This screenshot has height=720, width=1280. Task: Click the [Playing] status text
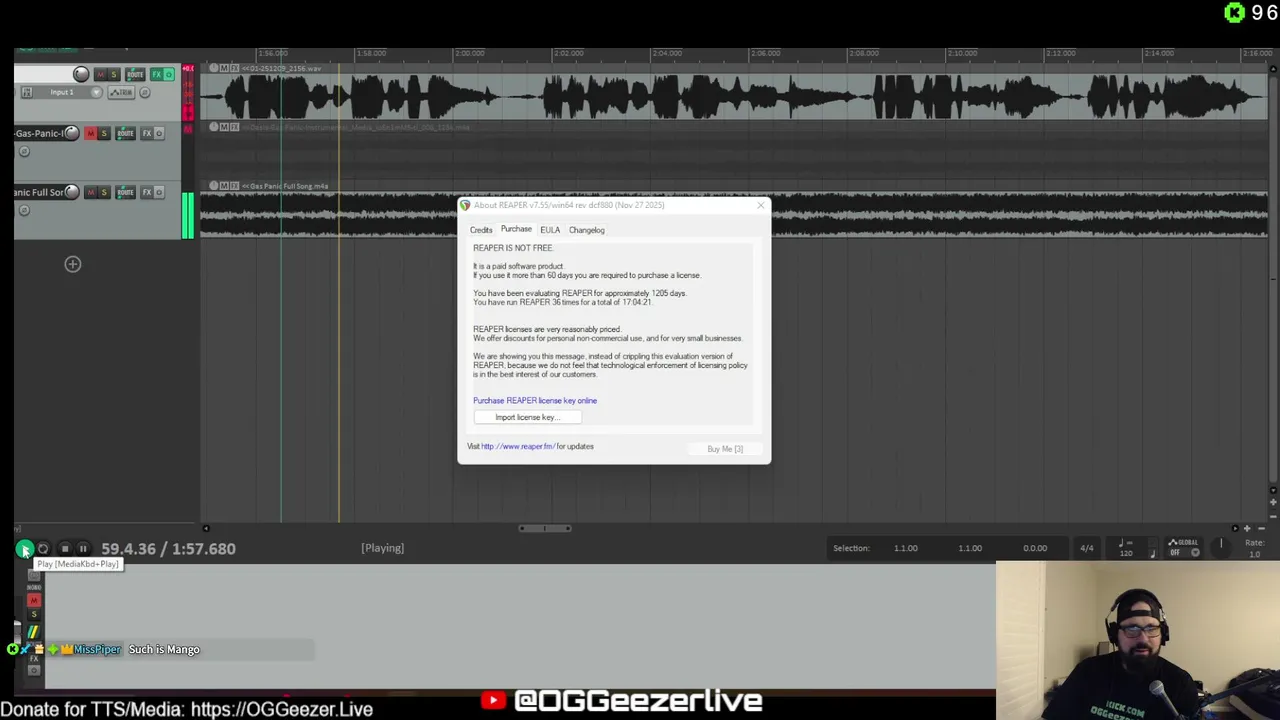click(x=382, y=548)
